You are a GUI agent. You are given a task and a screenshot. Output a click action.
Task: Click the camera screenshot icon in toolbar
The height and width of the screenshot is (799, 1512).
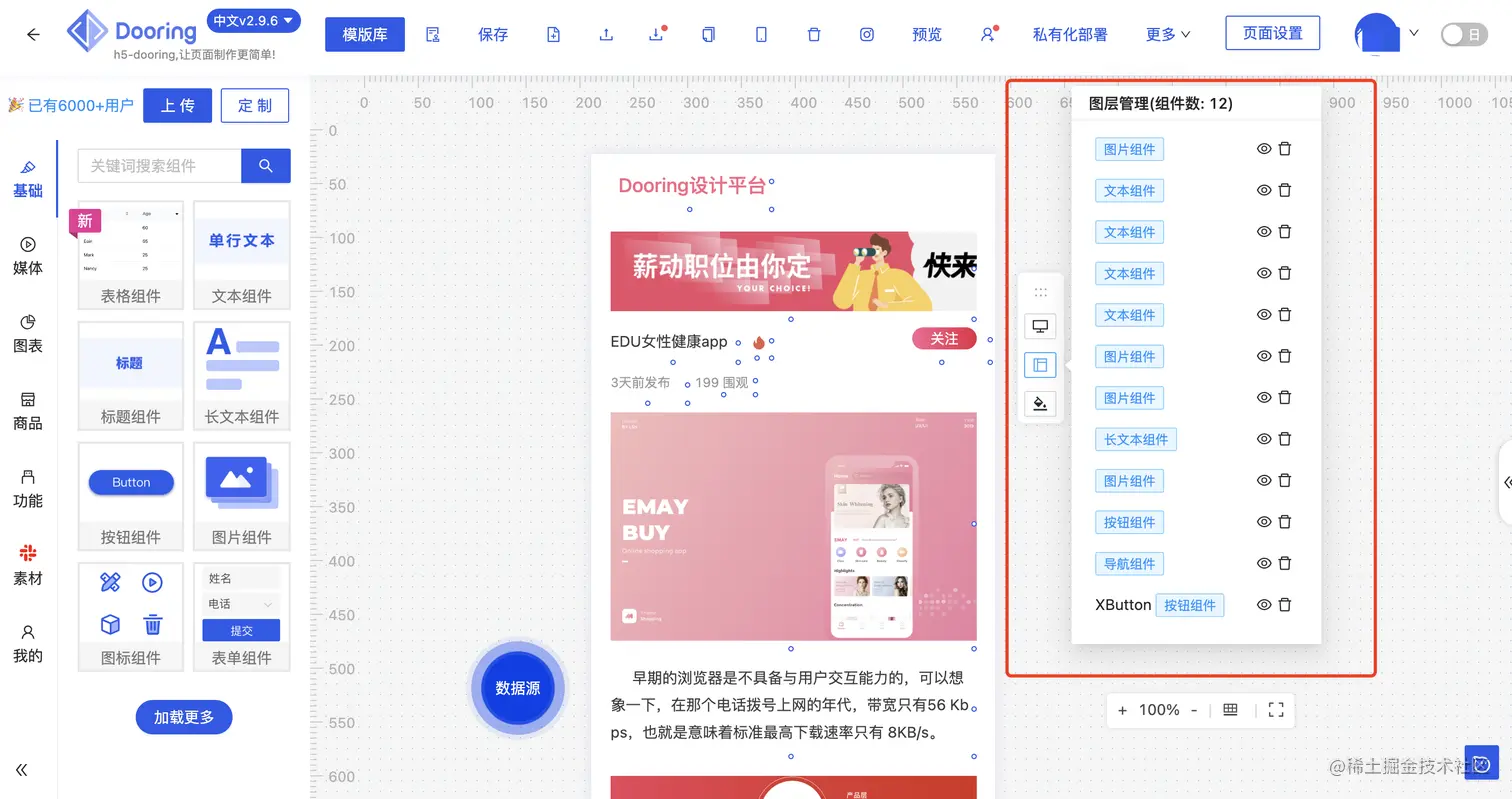point(867,34)
